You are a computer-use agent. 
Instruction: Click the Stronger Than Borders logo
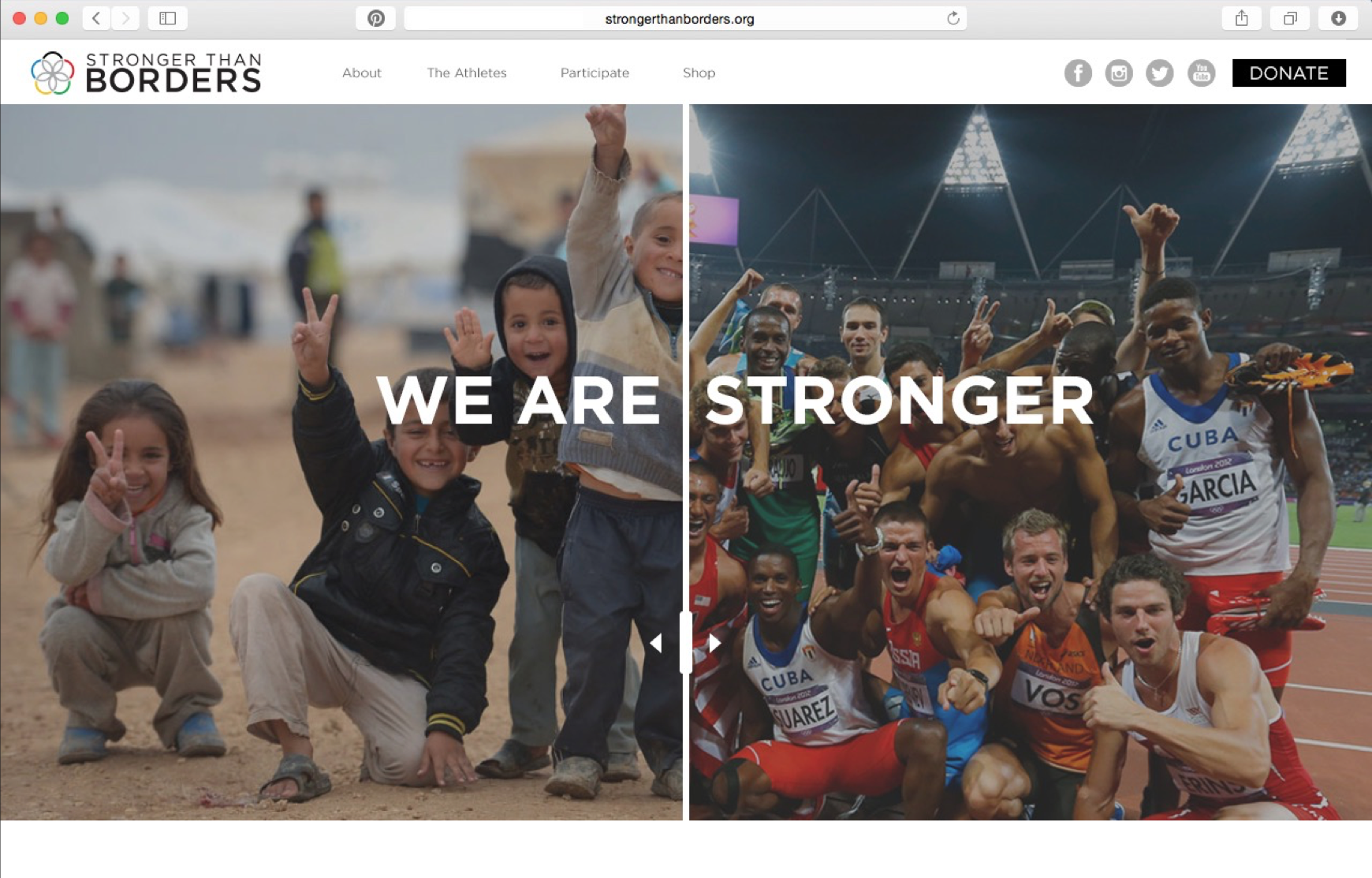146,73
